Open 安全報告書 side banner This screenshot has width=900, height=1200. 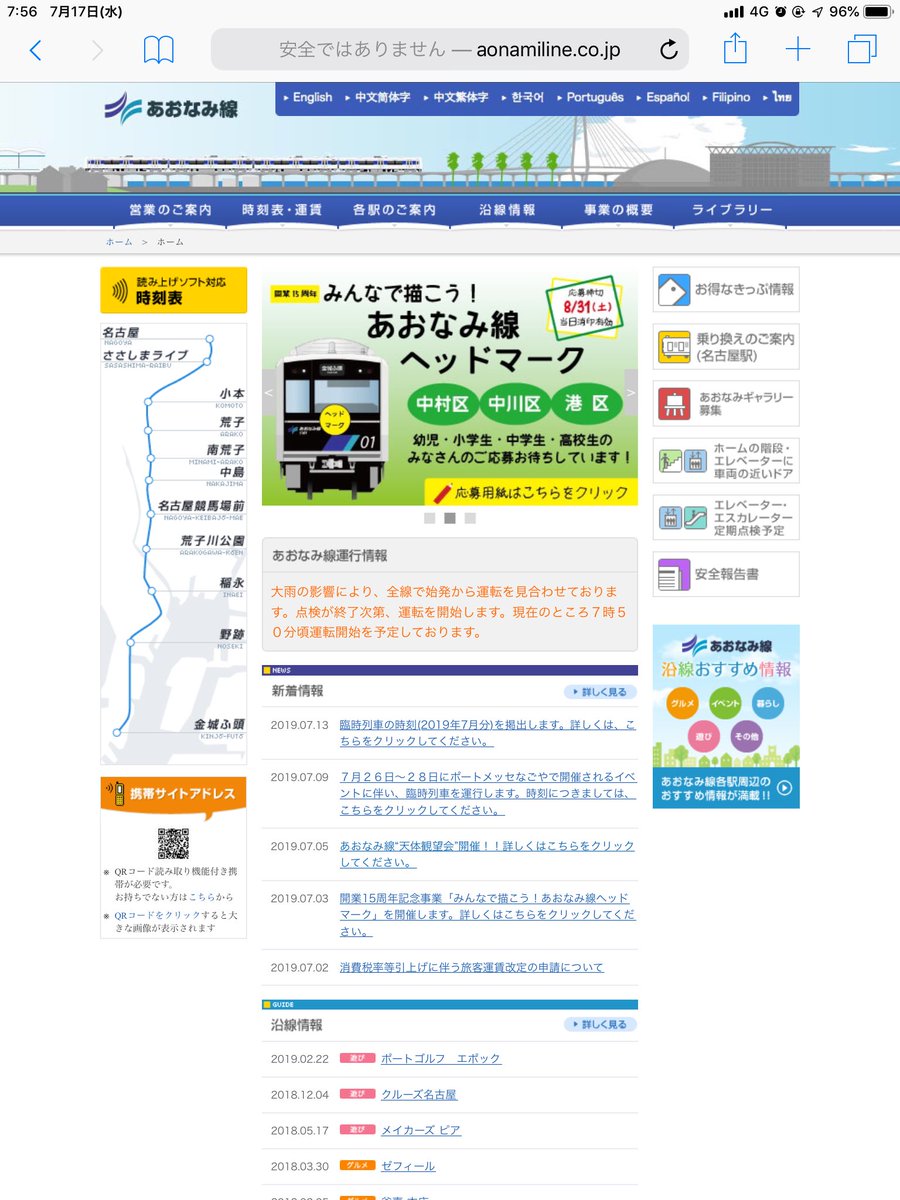click(x=726, y=574)
